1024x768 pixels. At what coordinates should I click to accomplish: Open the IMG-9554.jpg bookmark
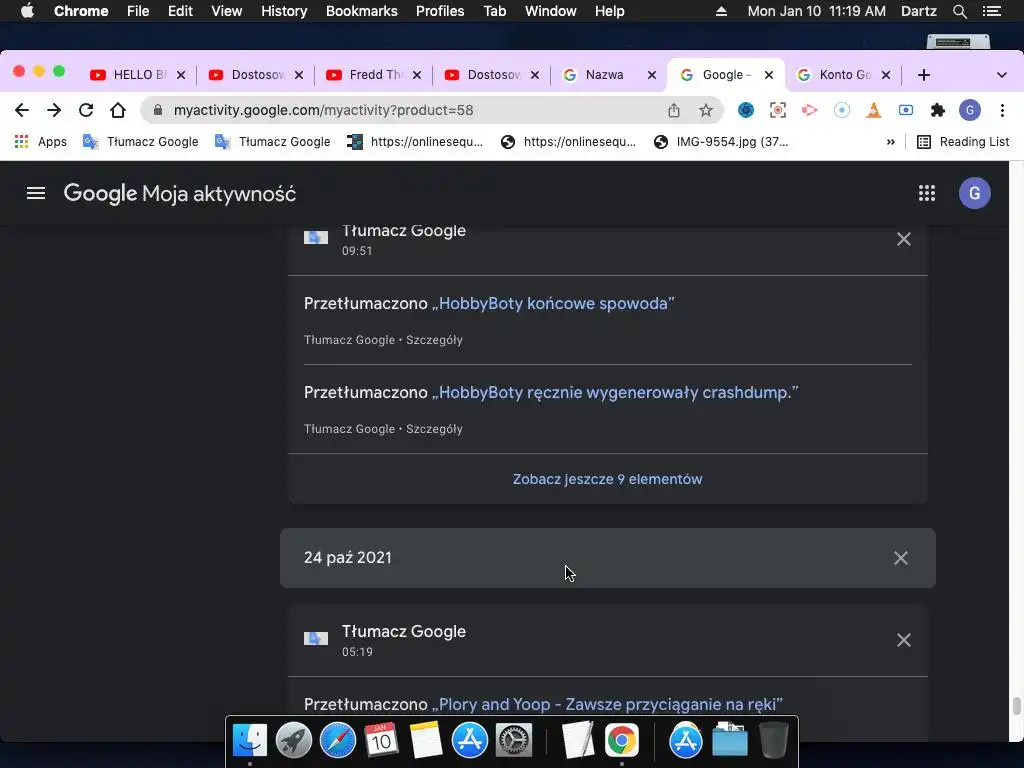pyautogui.click(x=722, y=142)
